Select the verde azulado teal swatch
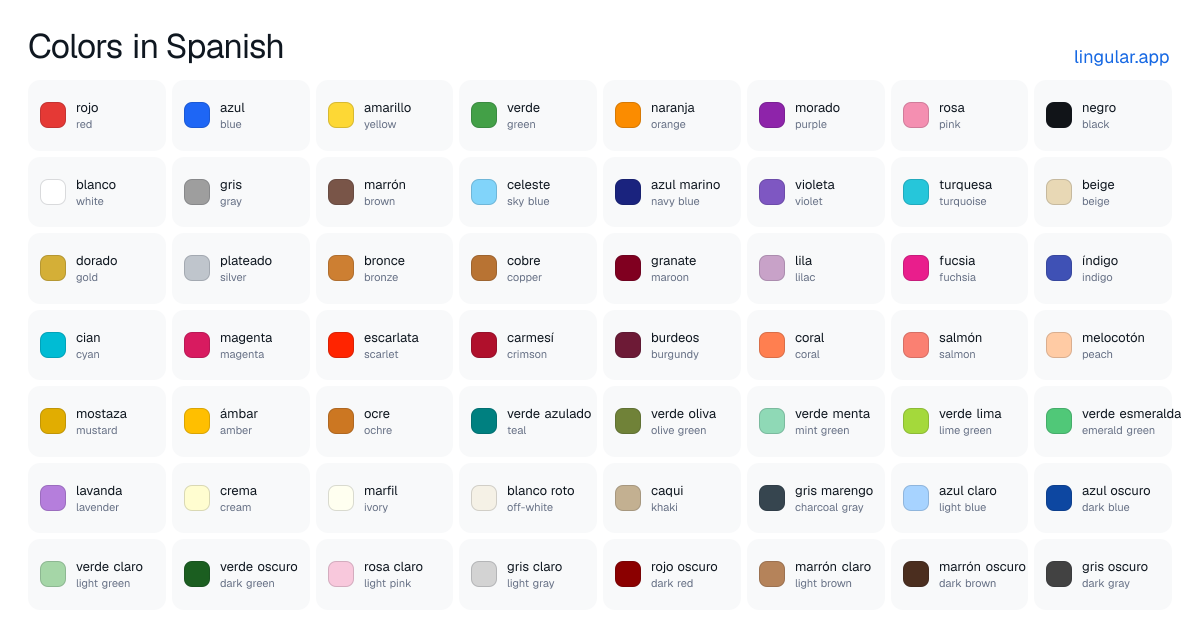This screenshot has height=630, width=1200. [x=484, y=421]
